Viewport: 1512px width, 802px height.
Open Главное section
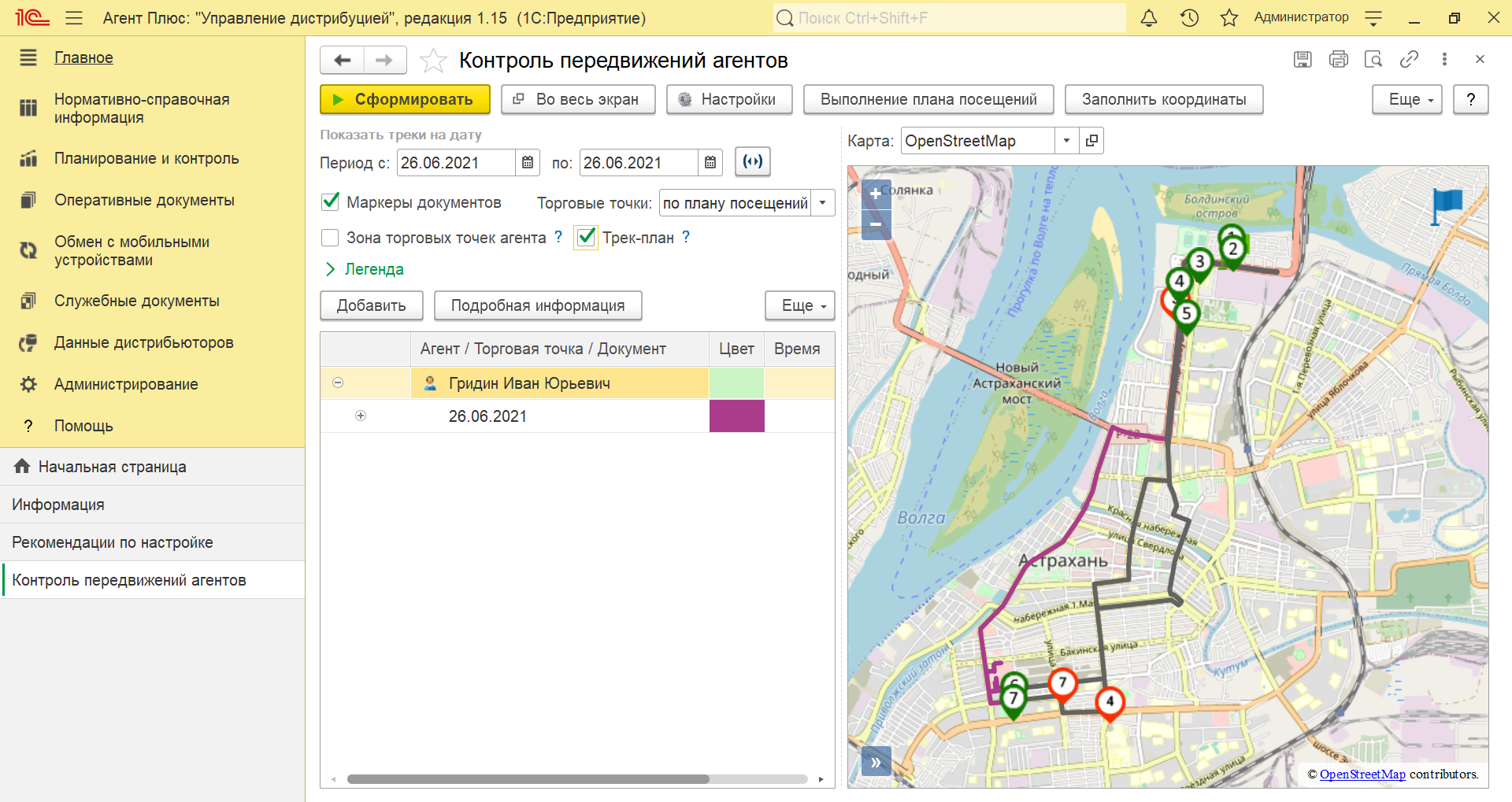[x=83, y=57]
